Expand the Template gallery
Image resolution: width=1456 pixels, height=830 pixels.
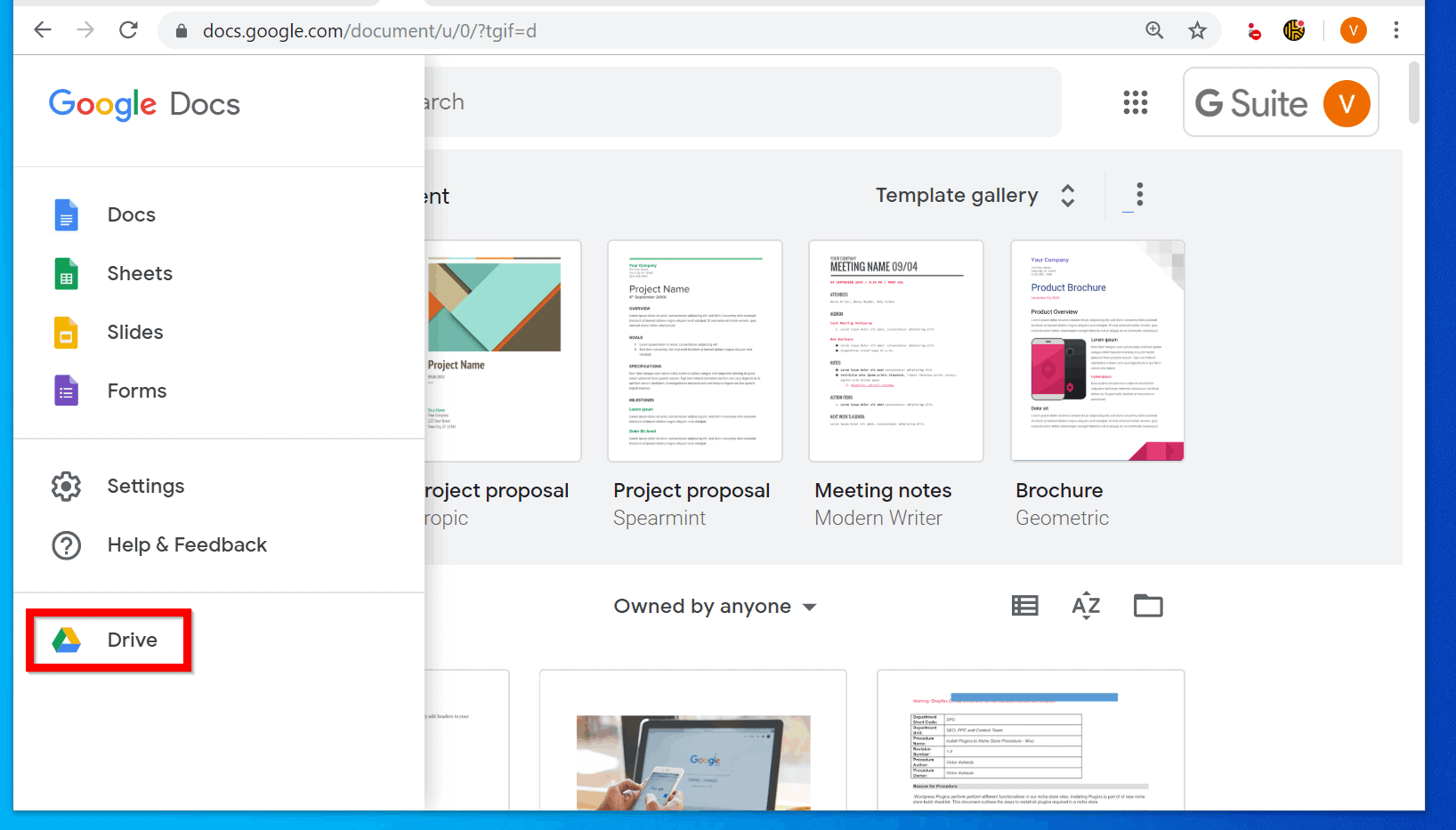point(975,196)
